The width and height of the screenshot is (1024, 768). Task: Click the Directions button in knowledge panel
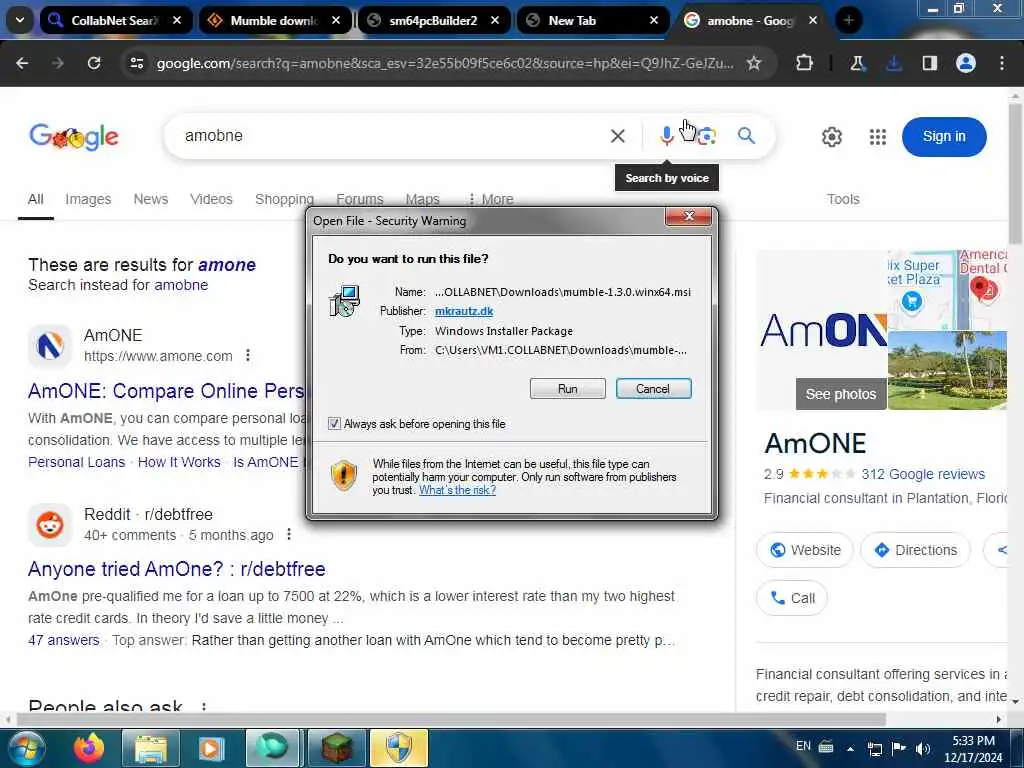916,550
